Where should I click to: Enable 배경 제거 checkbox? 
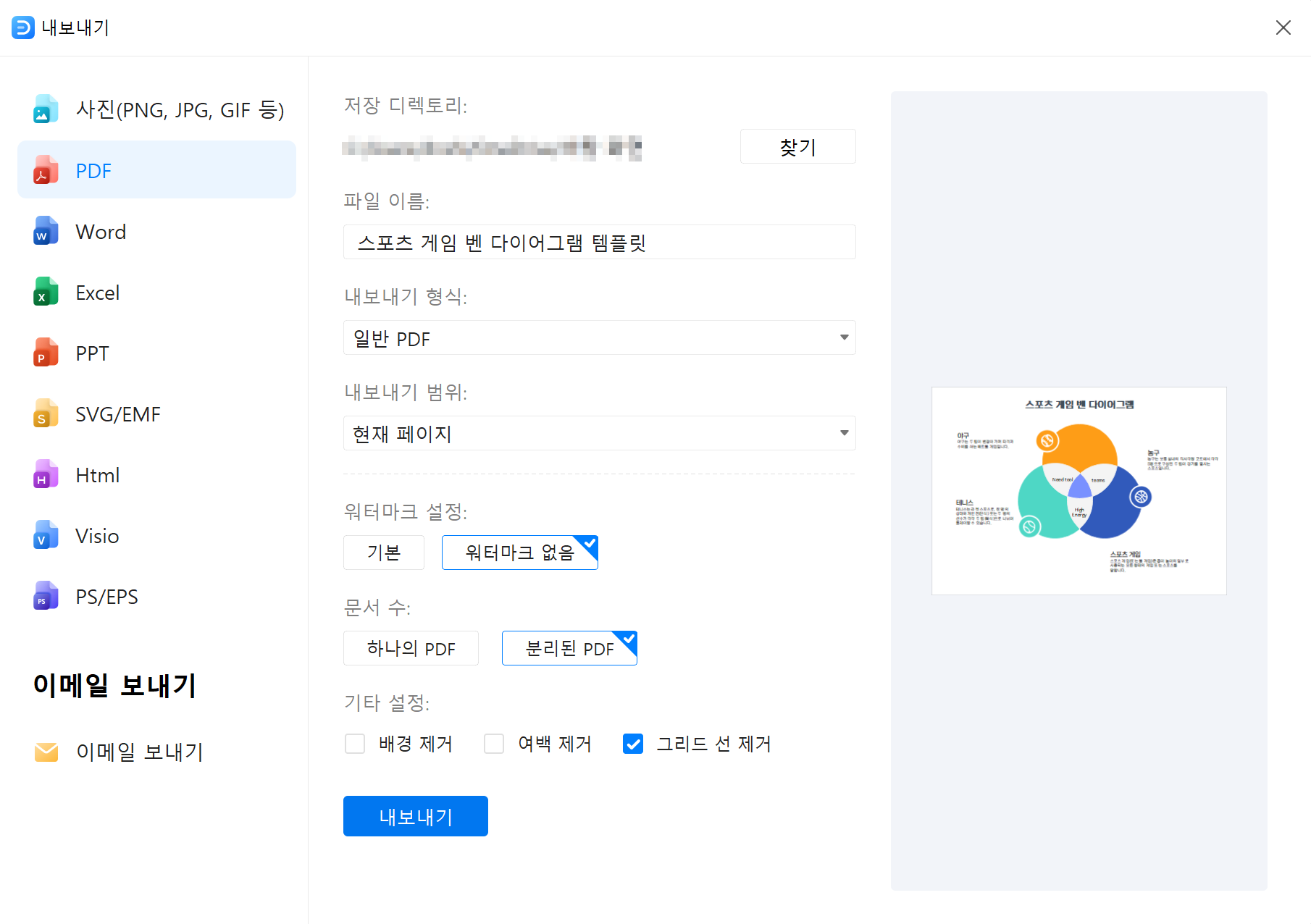(355, 744)
